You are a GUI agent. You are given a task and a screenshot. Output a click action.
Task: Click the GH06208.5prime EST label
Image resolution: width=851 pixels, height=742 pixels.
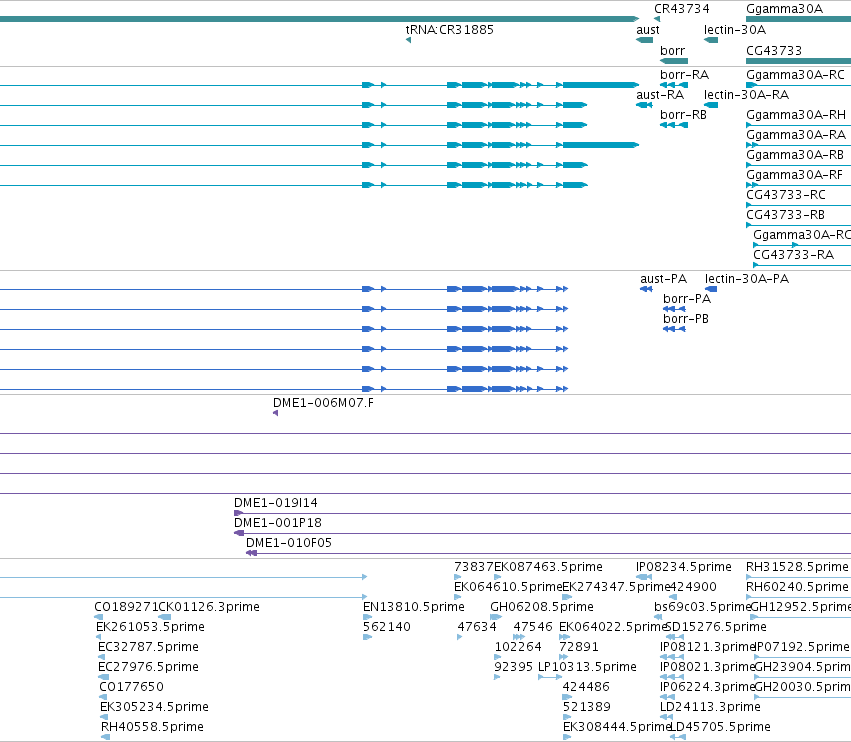point(542,606)
